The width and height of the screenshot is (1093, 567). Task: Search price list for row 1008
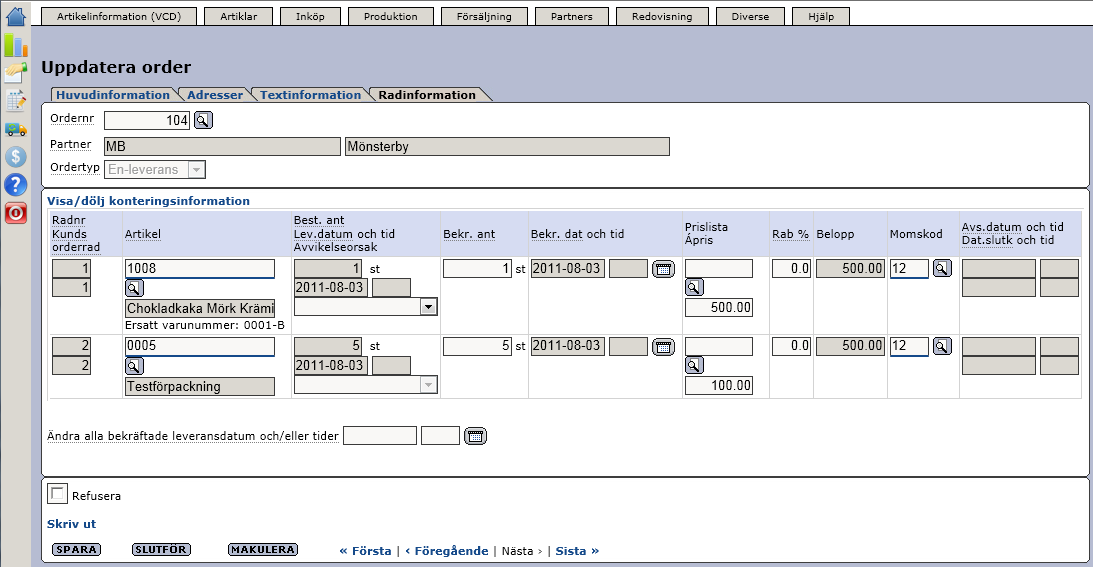(694, 287)
